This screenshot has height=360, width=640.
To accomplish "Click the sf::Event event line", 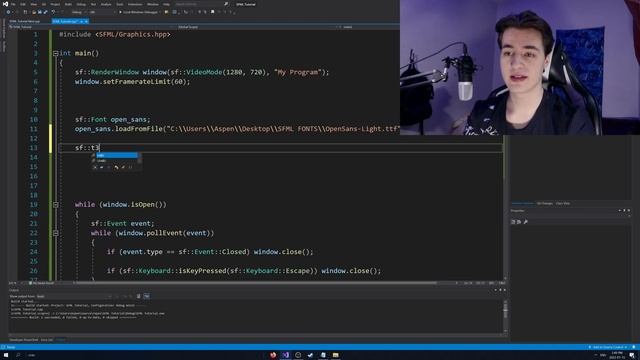I will (x=122, y=224).
